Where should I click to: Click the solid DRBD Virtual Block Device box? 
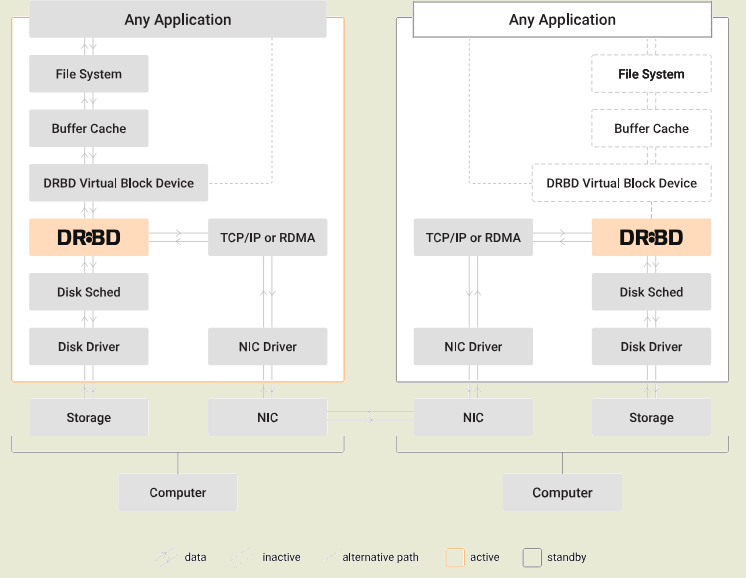tap(118, 183)
